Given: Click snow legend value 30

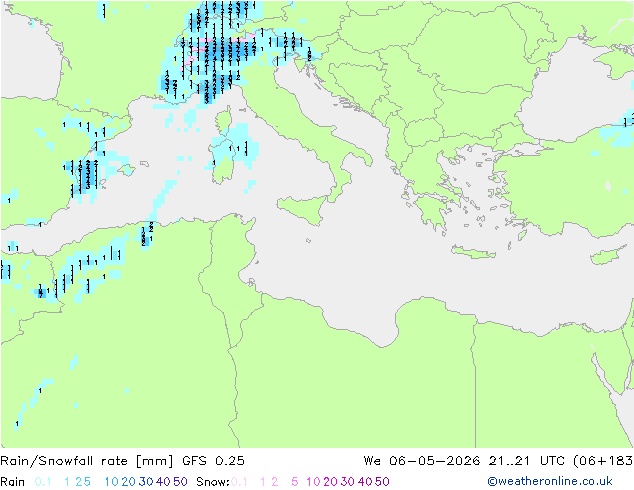Looking at the screenshot, I should [347, 482].
